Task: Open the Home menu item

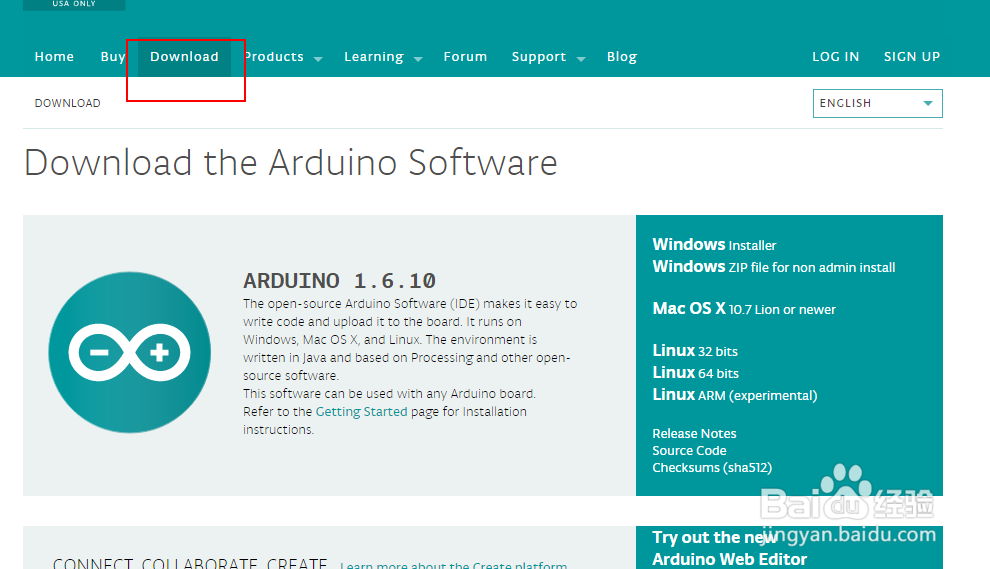Action: point(54,57)
